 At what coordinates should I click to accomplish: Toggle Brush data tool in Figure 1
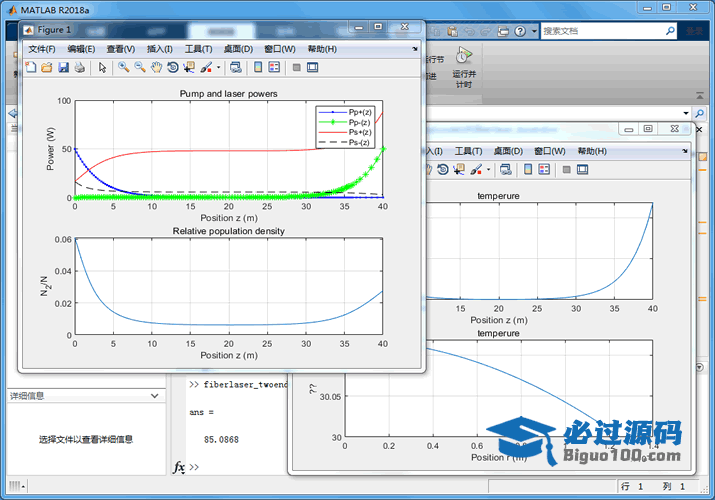(x=206, y=67)
